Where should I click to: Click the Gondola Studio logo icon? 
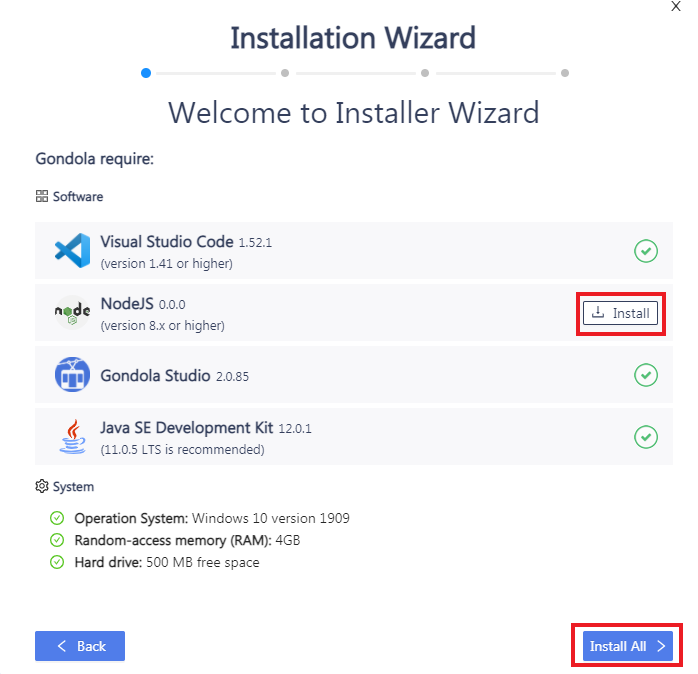click(73, 374)
